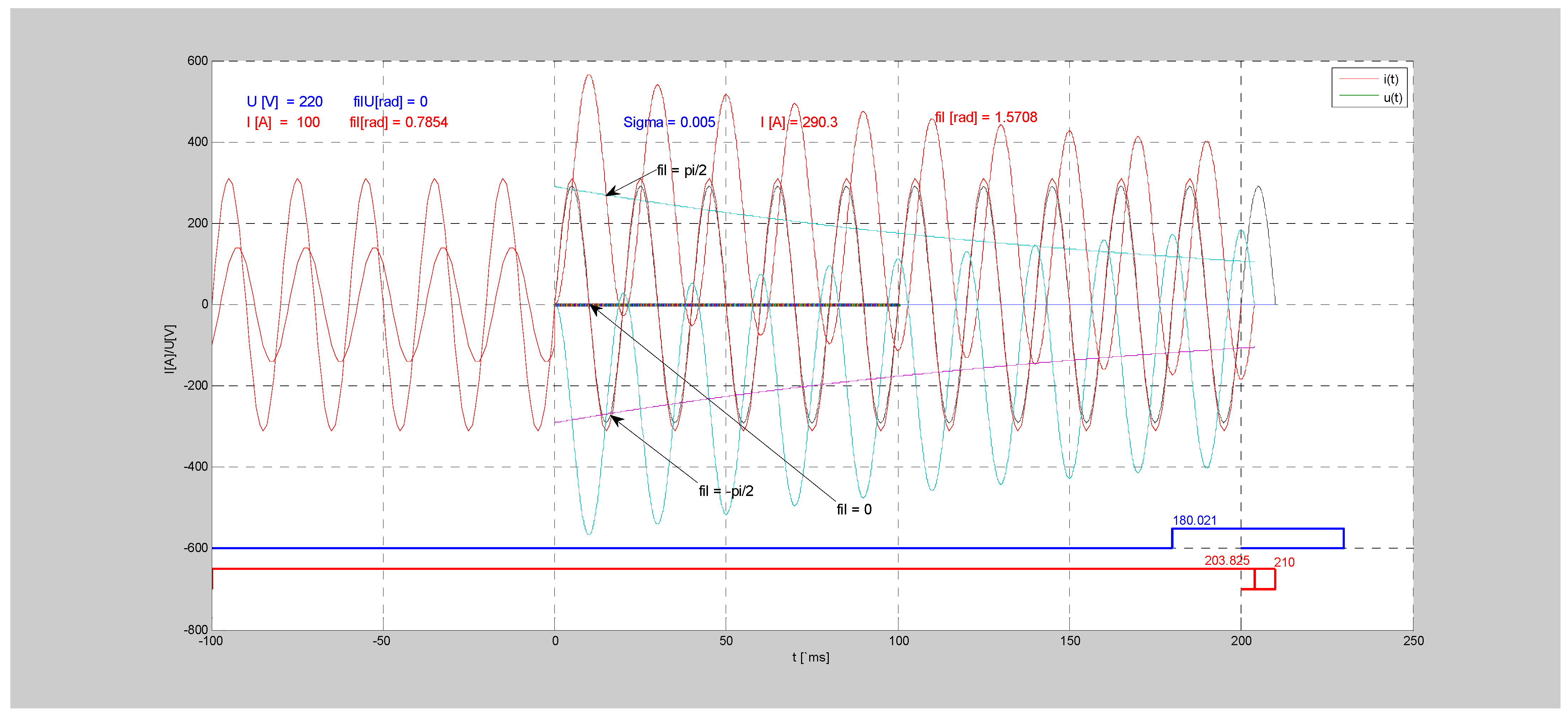Select the 'fil = pi/2' arrow annotation text
This screenshot has width=1568, height=718.
click(681, 171)
